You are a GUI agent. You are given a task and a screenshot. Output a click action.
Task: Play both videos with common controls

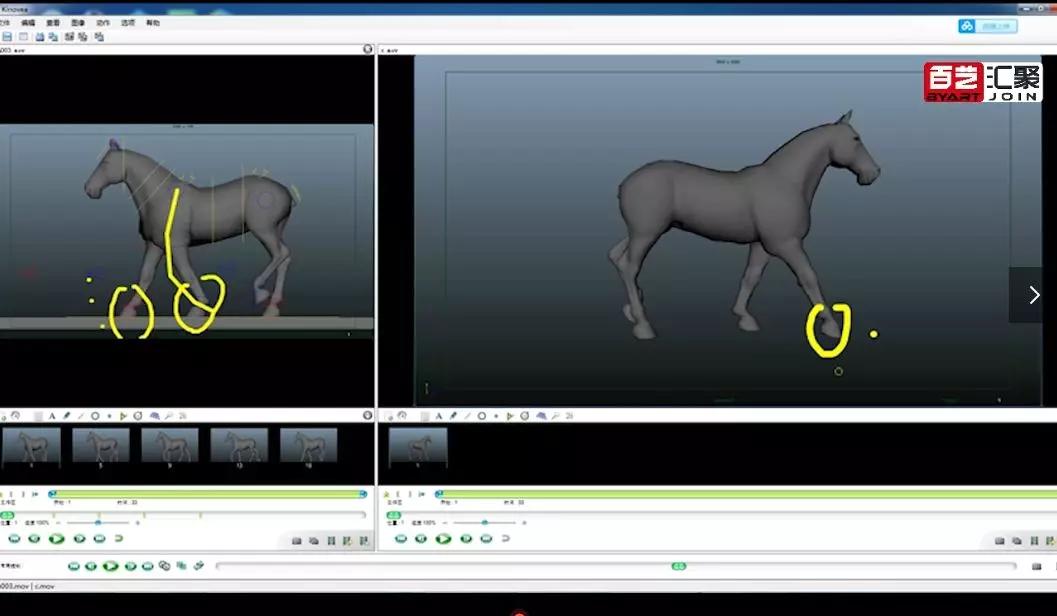tap(110, 566)
